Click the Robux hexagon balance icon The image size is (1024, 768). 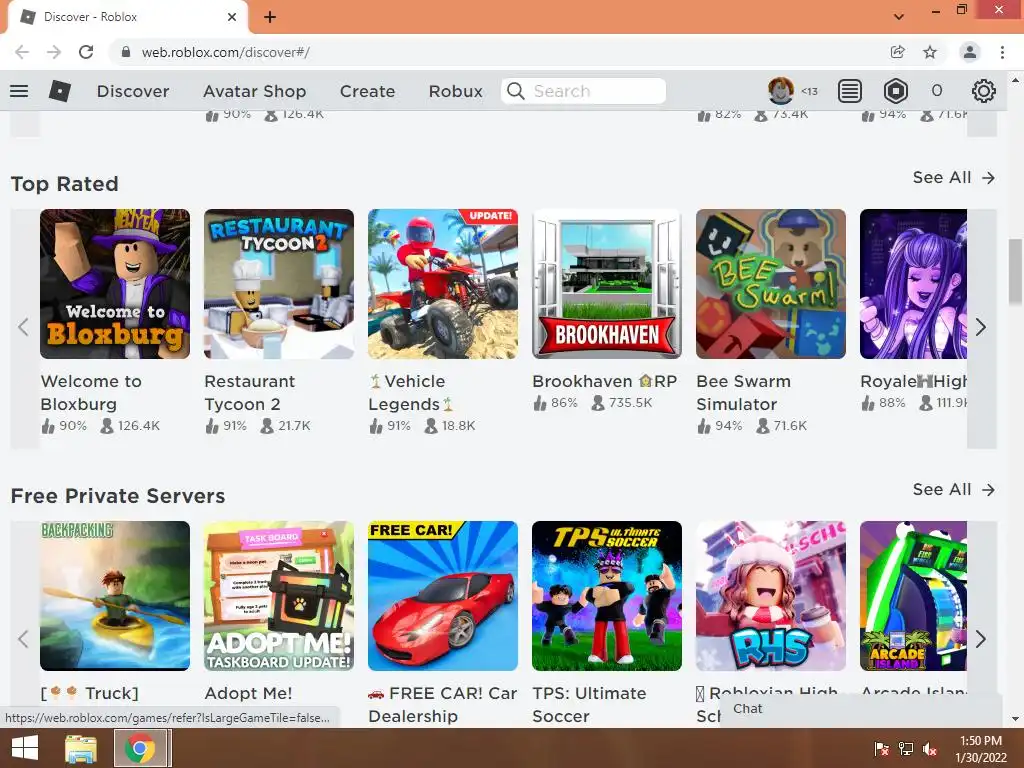pyautogui.click(x=895, y=91)
